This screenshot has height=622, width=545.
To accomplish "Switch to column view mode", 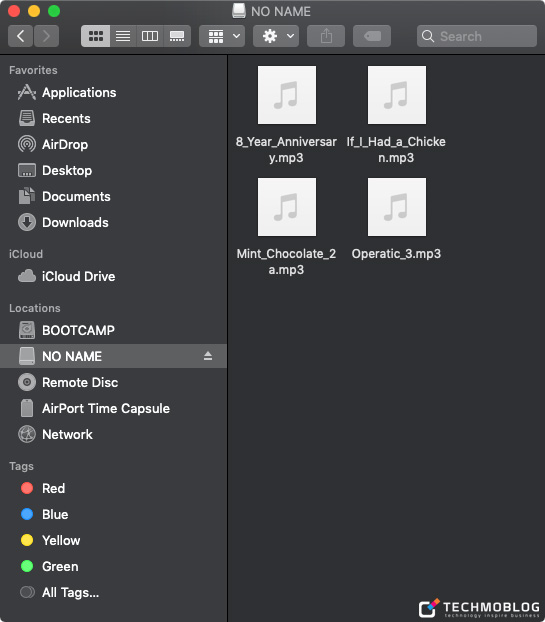I will pyautogui.click(x=150, y=36).
